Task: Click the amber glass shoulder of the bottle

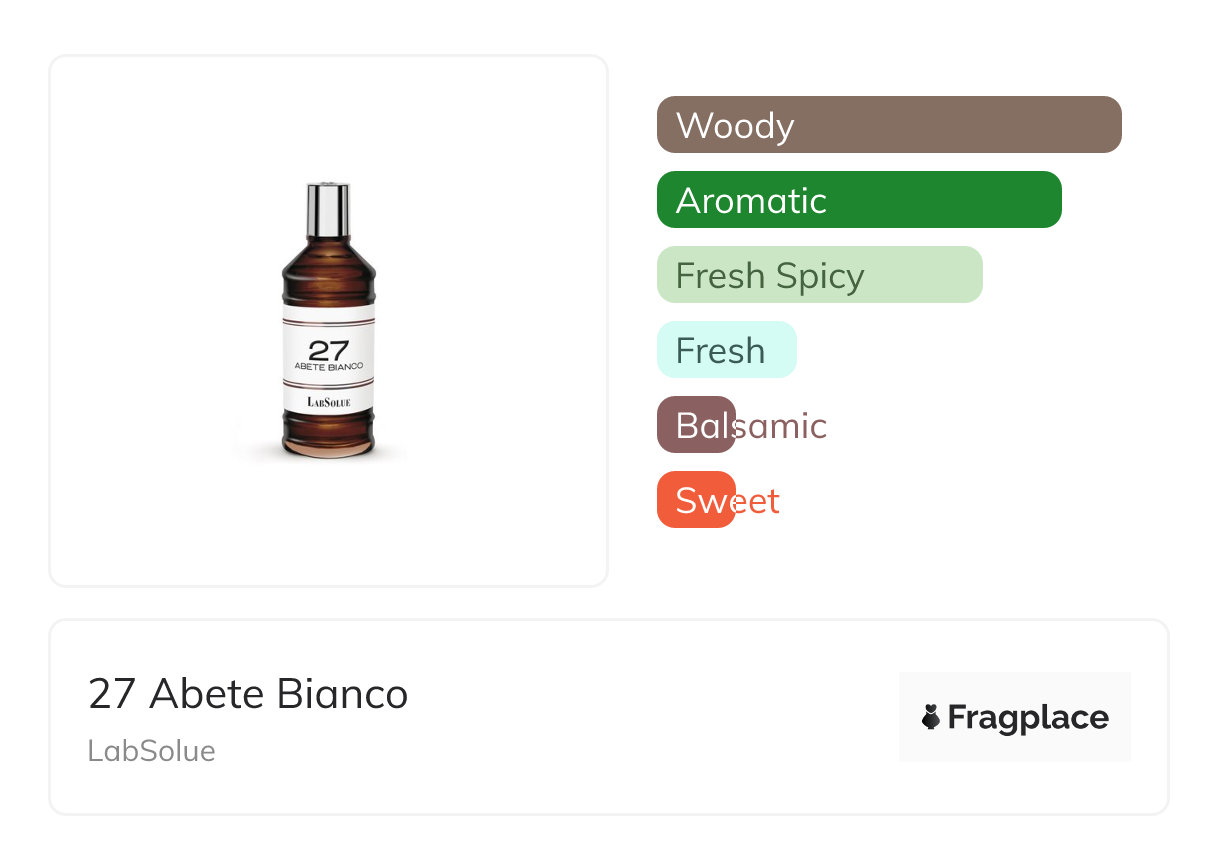Action: pyautogui.click(x=328, y=270)
